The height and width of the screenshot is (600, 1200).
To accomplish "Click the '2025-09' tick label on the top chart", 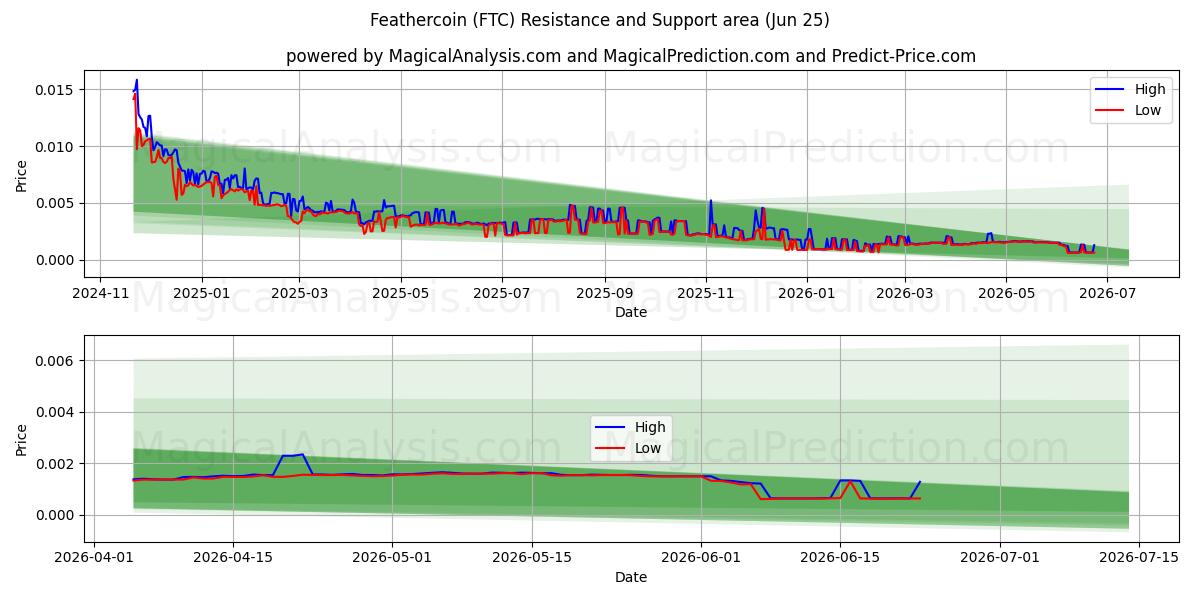I will [x=605, y=294].
